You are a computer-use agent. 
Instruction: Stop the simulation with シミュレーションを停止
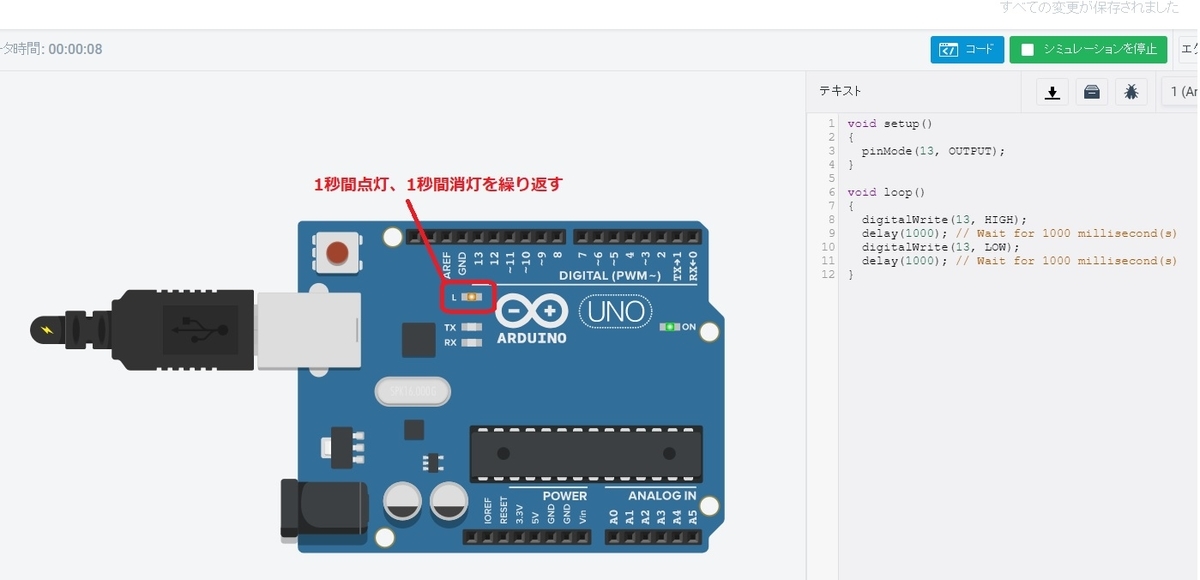pos(1088,49)
